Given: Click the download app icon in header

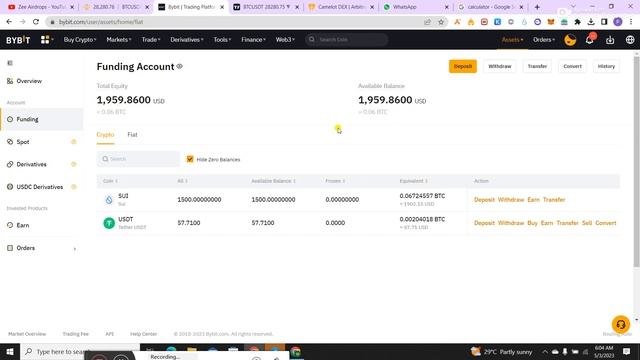Looking at the screenshot, I should point(610,40).
